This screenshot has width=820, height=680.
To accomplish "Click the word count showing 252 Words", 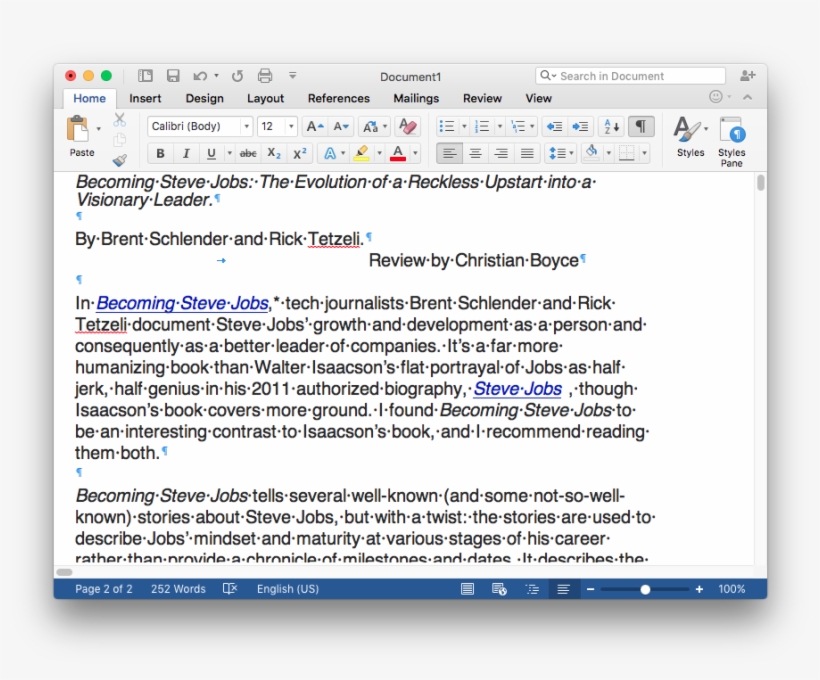I will tap(177, 589).
